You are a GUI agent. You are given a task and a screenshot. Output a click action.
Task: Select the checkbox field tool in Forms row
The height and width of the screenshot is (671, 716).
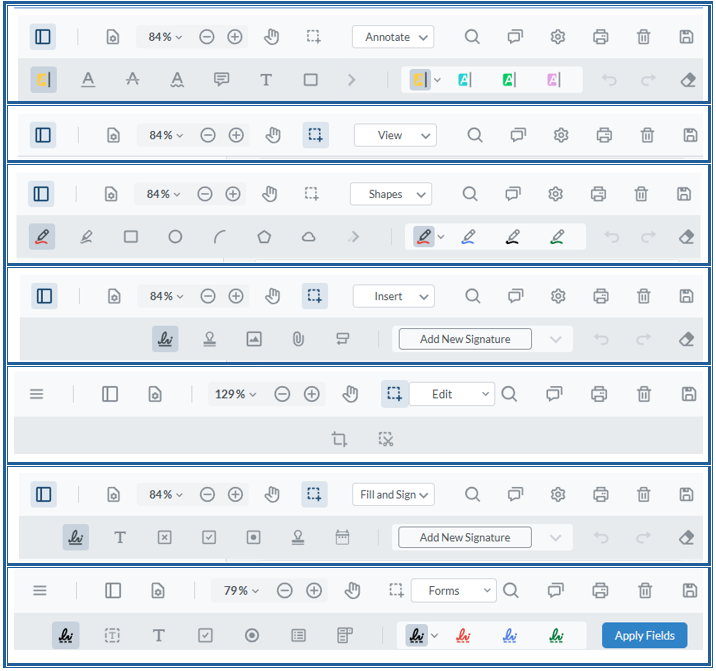(x=205, y=635)
